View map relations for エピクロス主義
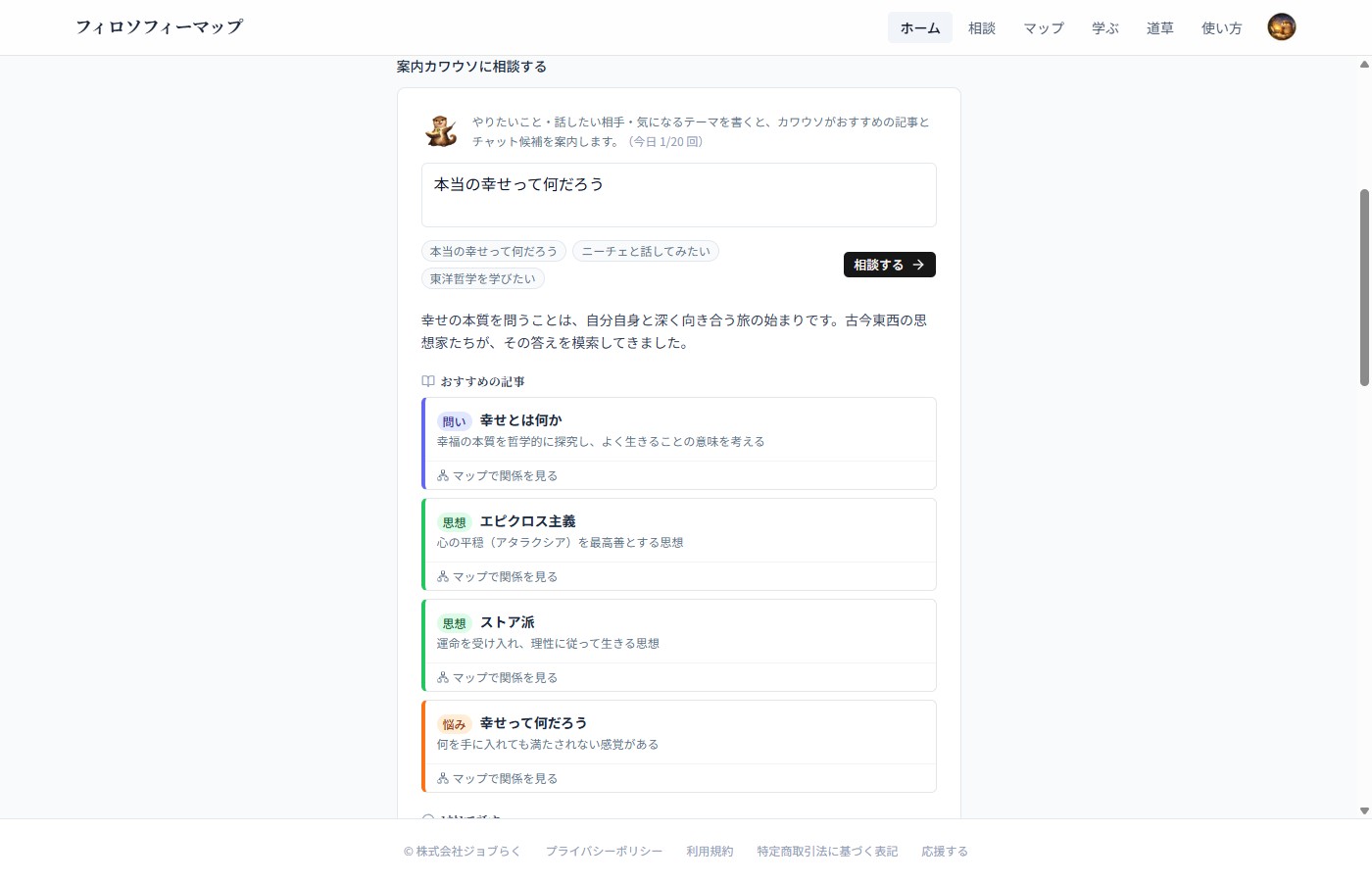 498,576
